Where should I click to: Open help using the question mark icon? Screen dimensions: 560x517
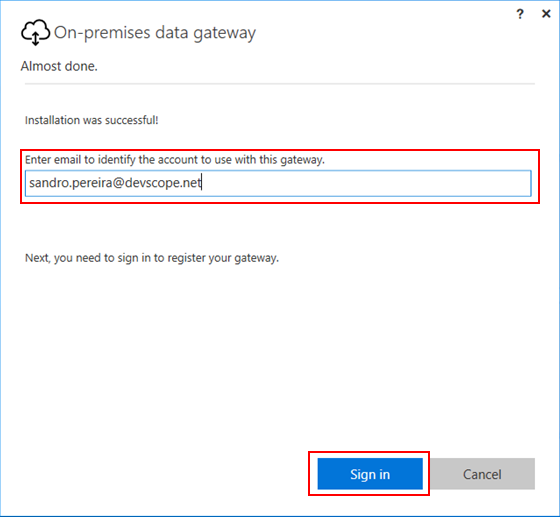coord(520,14)
